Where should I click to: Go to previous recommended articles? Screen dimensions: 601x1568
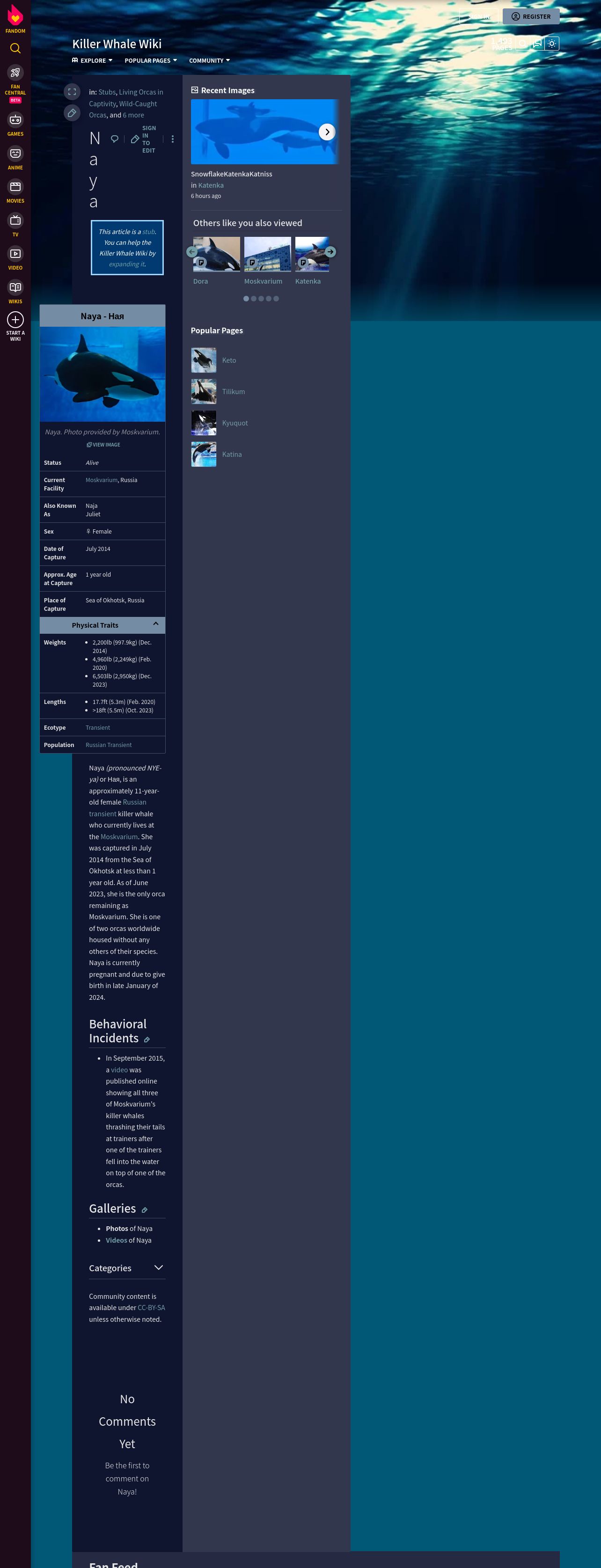click(x=192, y=251)
